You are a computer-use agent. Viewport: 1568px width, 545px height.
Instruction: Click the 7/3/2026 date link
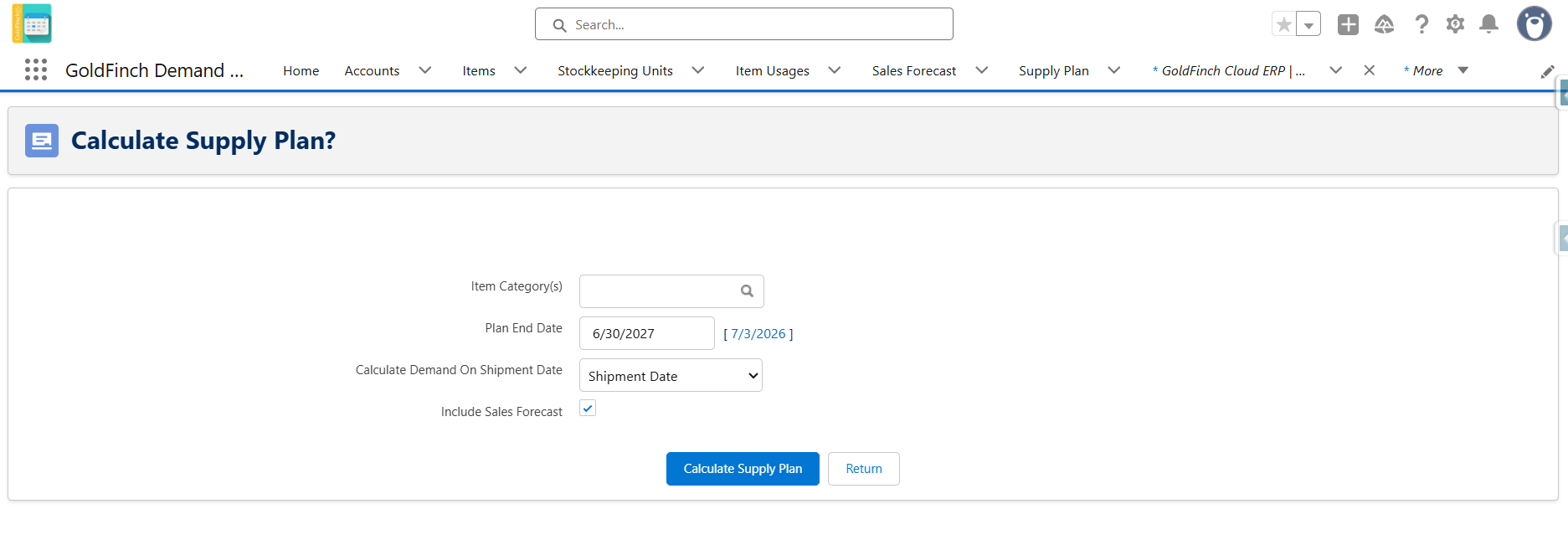point(758,334)
